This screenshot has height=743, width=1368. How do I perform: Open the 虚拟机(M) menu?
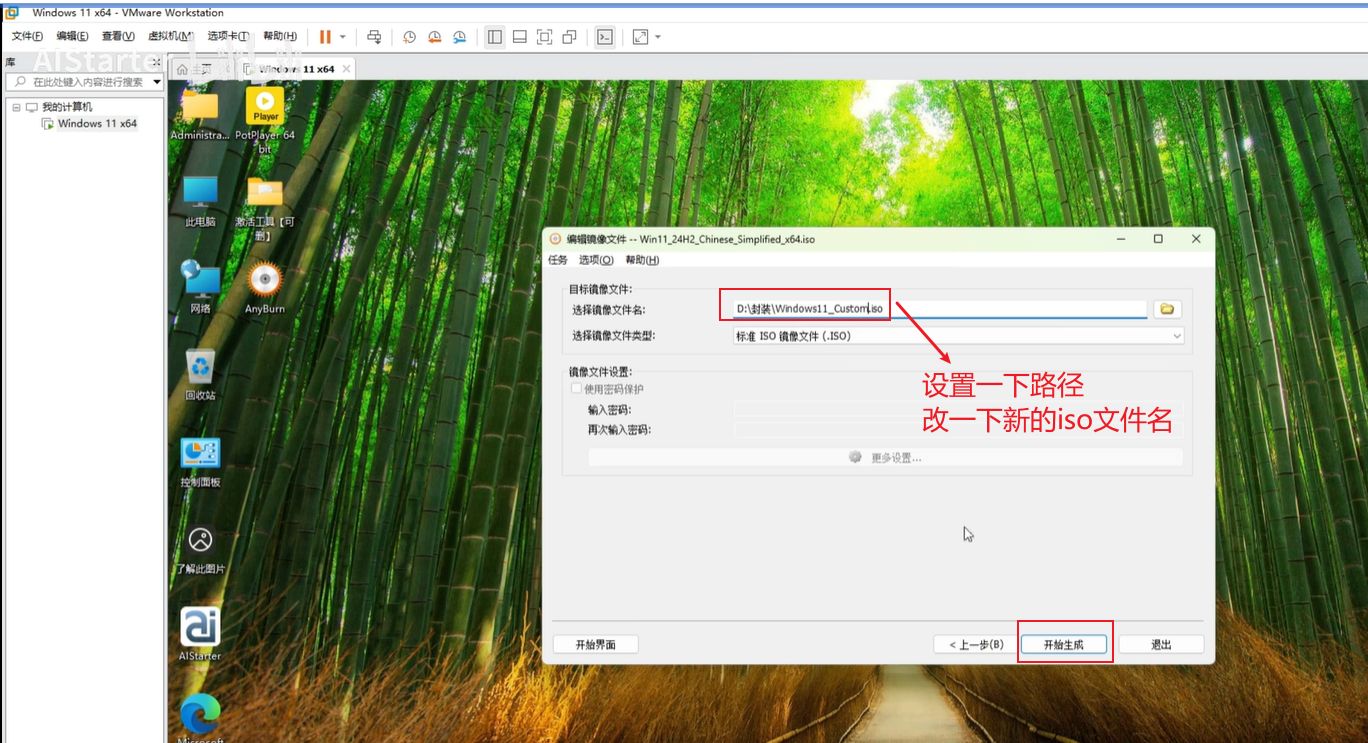point(171,36)
